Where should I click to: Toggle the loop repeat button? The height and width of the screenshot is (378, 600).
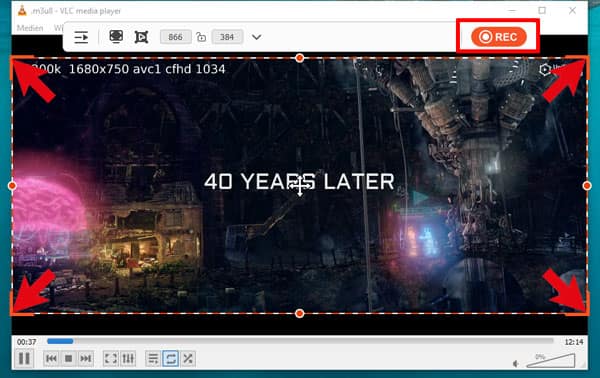(171, 359)
